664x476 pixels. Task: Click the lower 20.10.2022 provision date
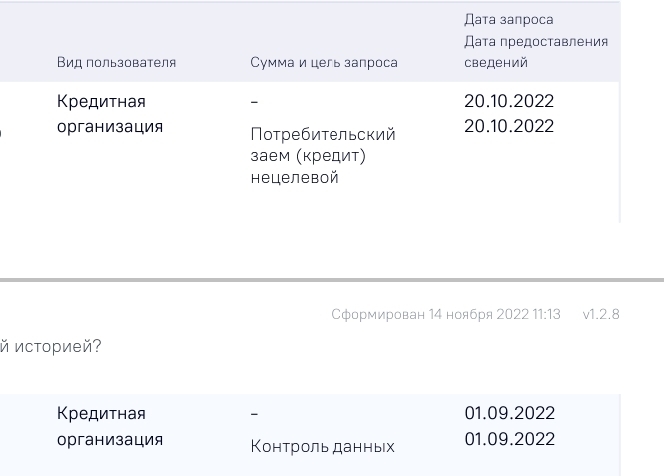tap(509, 126)
